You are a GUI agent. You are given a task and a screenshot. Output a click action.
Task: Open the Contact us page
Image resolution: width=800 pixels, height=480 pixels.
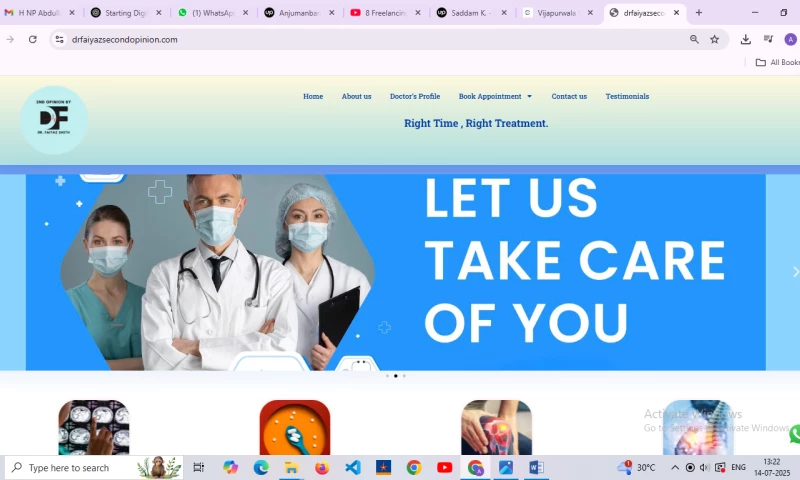pyautogui.click(x=569, y=96)
